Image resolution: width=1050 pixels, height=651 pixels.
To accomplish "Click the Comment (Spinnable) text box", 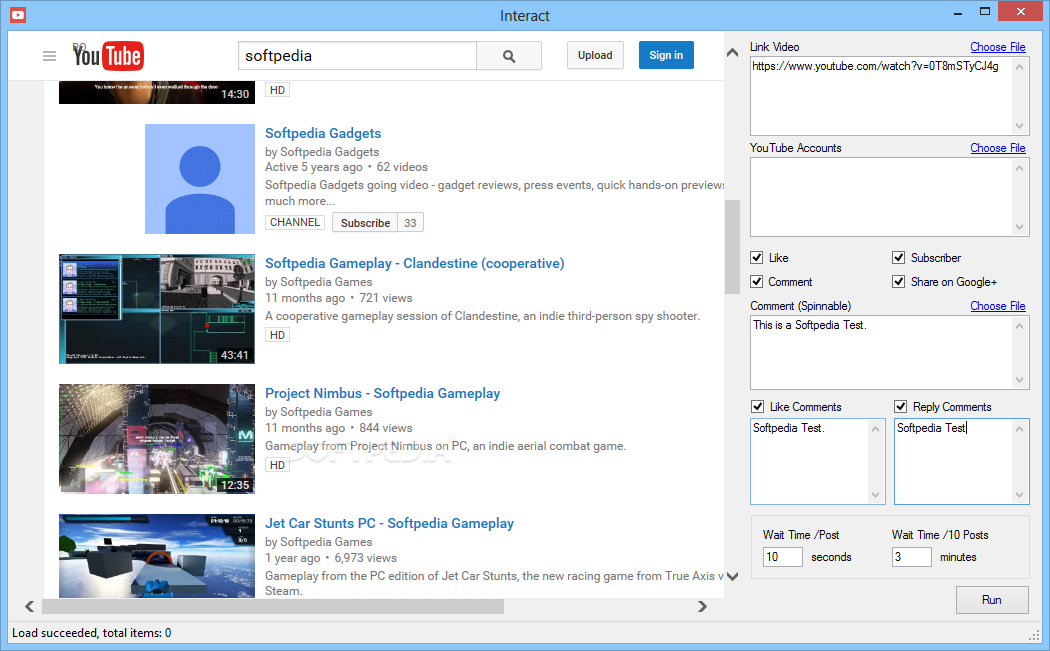I will click(881, 352).
